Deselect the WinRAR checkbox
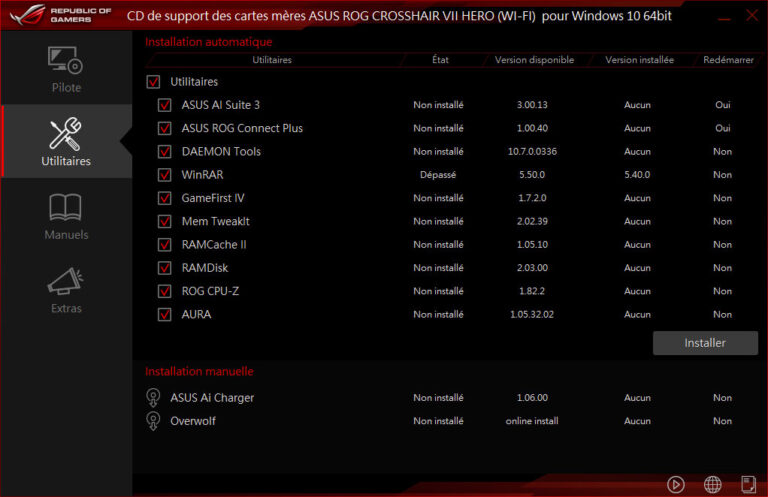The image size is (768, 497). (165, 175)
